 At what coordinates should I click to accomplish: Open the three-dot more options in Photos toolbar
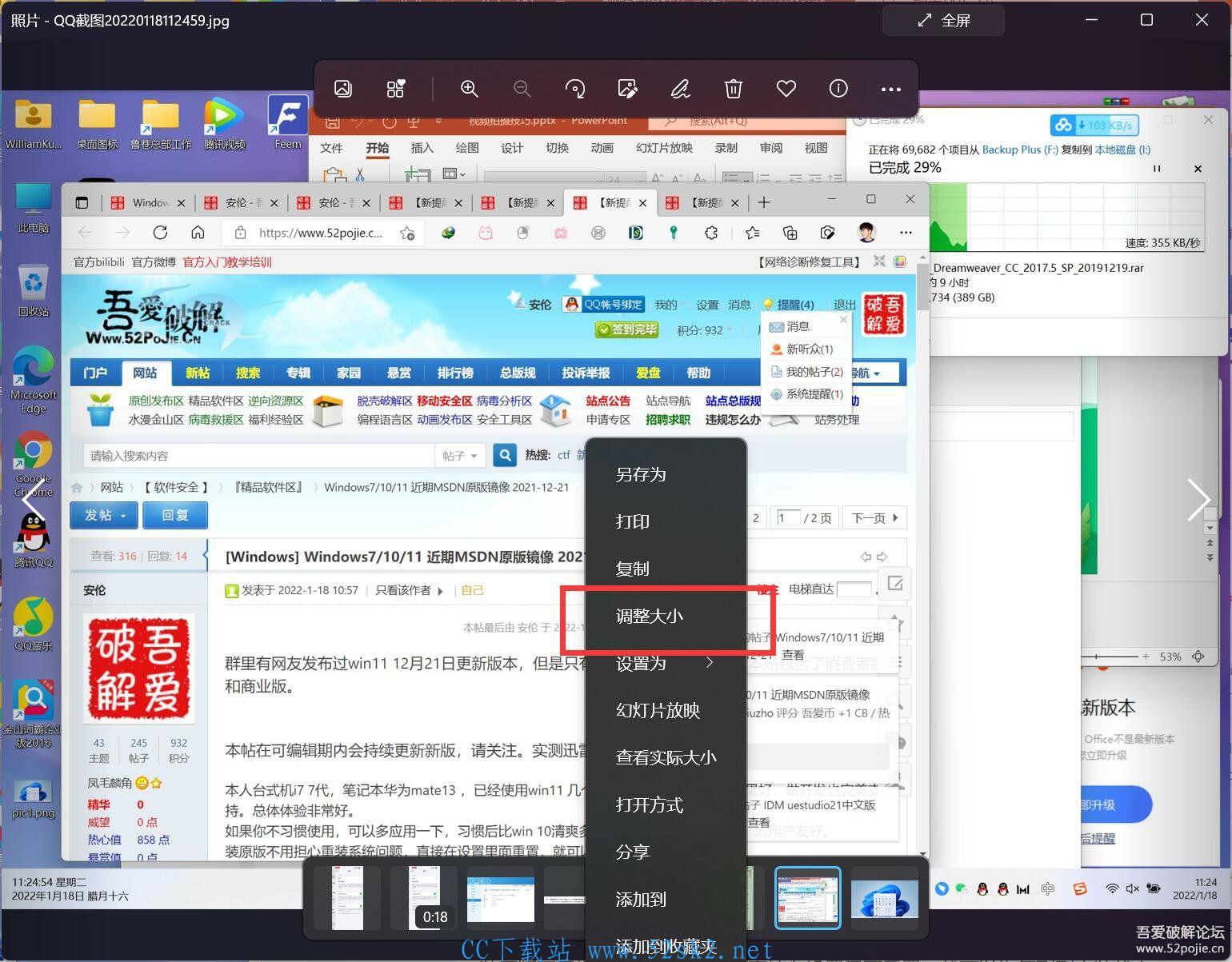pyautogui.click(x=891, y=89)
